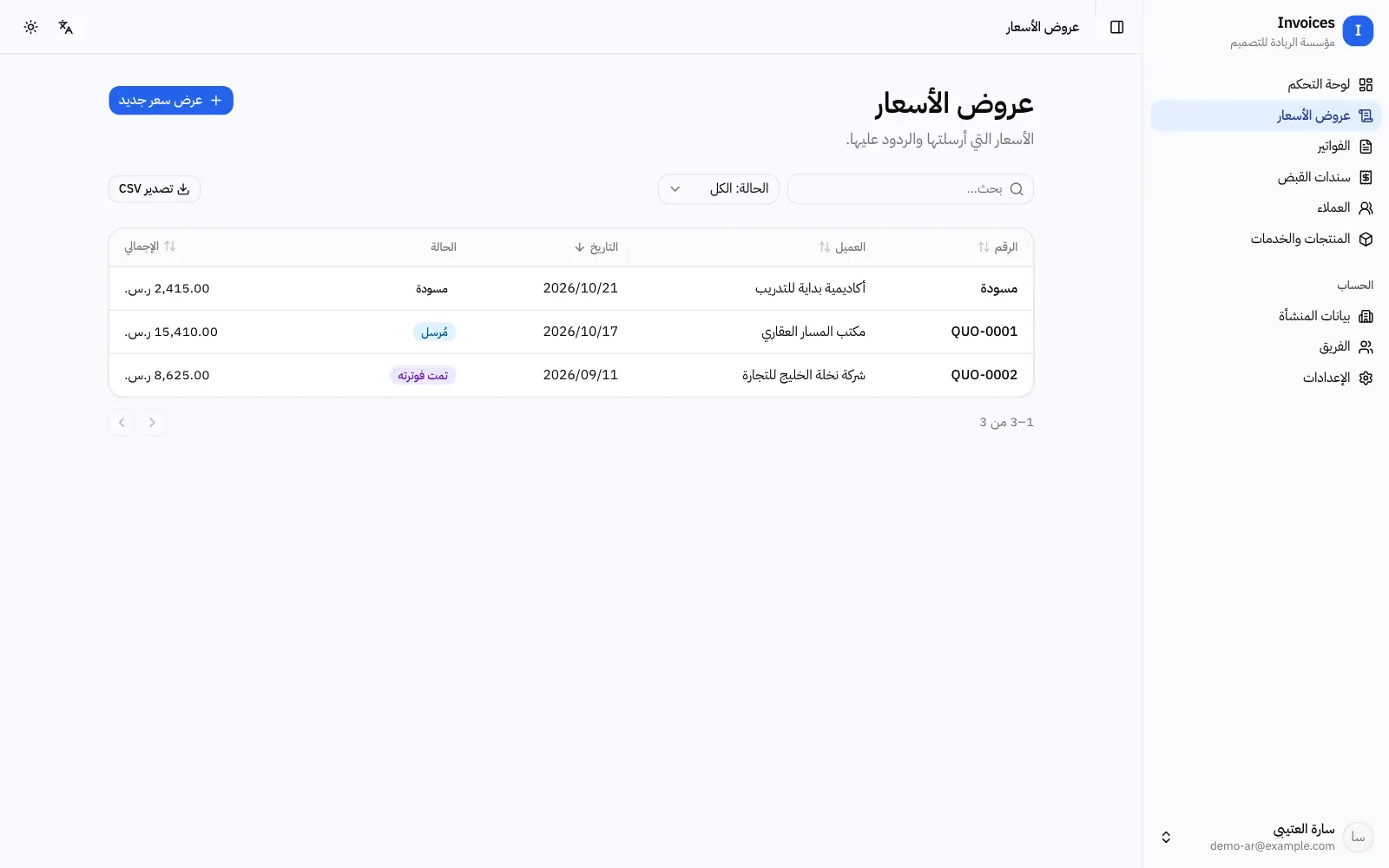Viewport: 1389px width, 868px height.
Task: Sort the table by التاريخ column
Action: [596, 247]
